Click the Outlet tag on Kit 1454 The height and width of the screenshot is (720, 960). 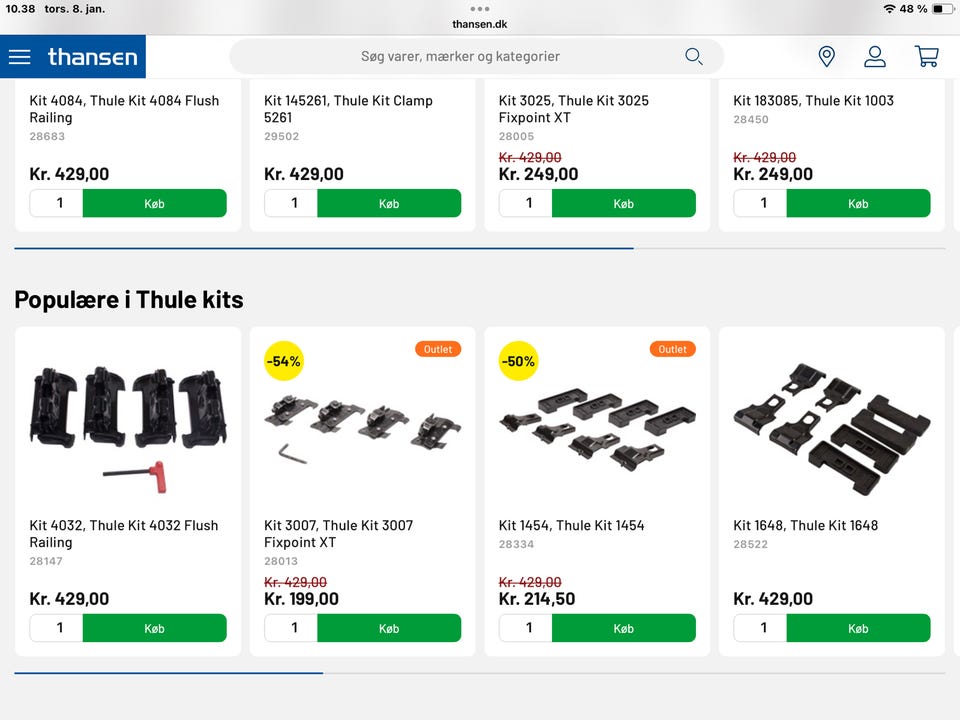[x=672, y=349]
